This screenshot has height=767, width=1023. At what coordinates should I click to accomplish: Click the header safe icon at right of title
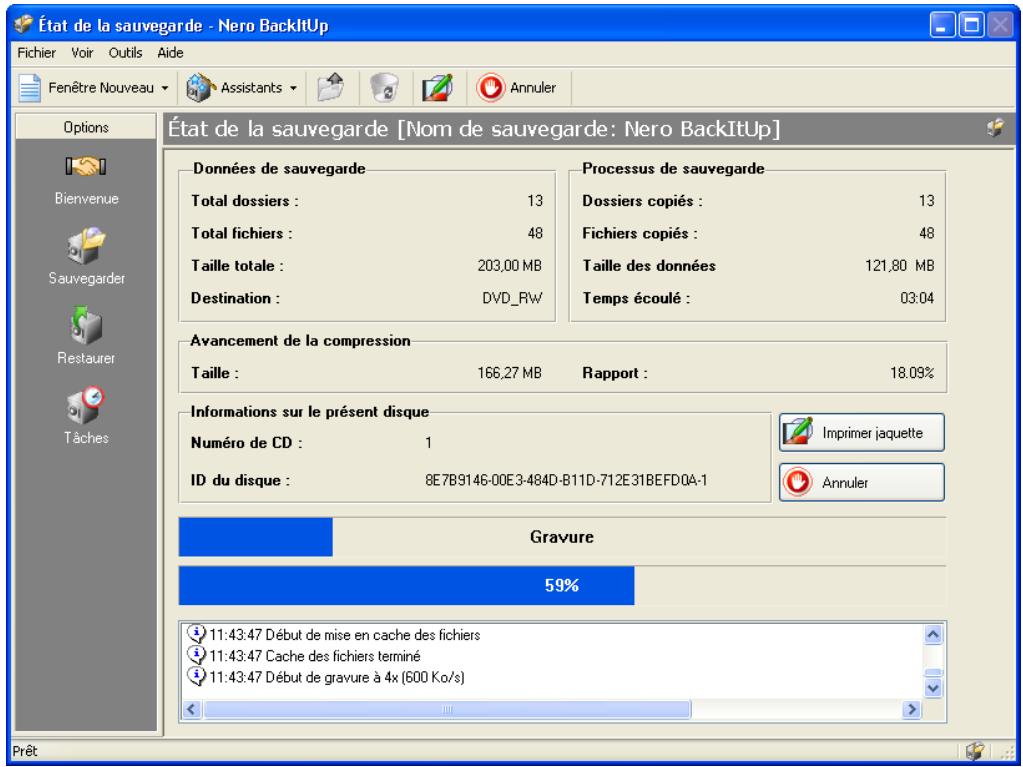[x=996, y=127]
